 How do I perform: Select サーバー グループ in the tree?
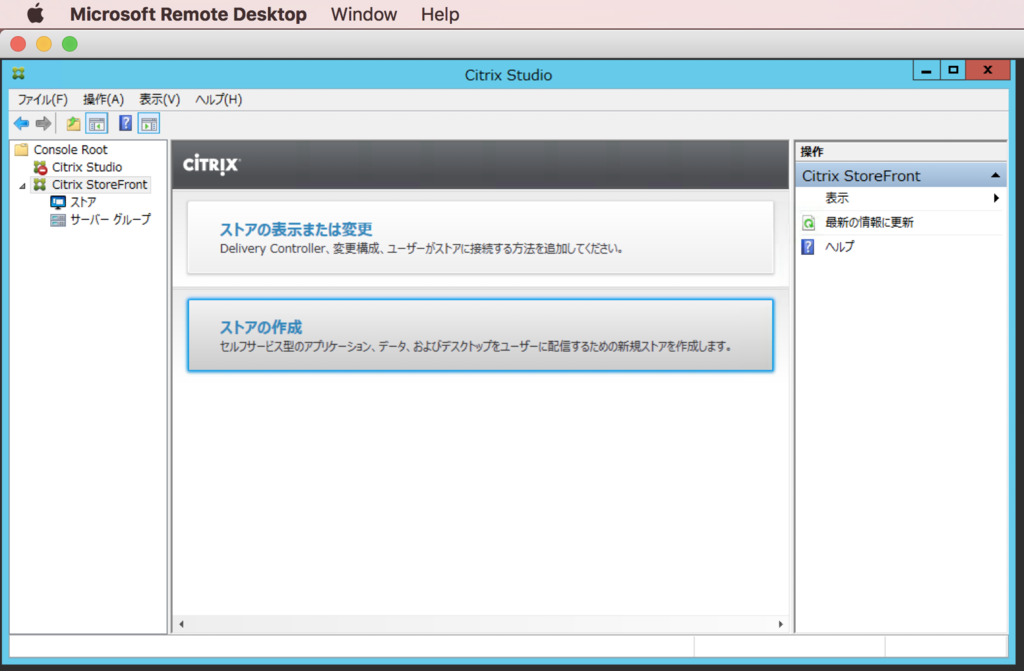tap(110, 220)
